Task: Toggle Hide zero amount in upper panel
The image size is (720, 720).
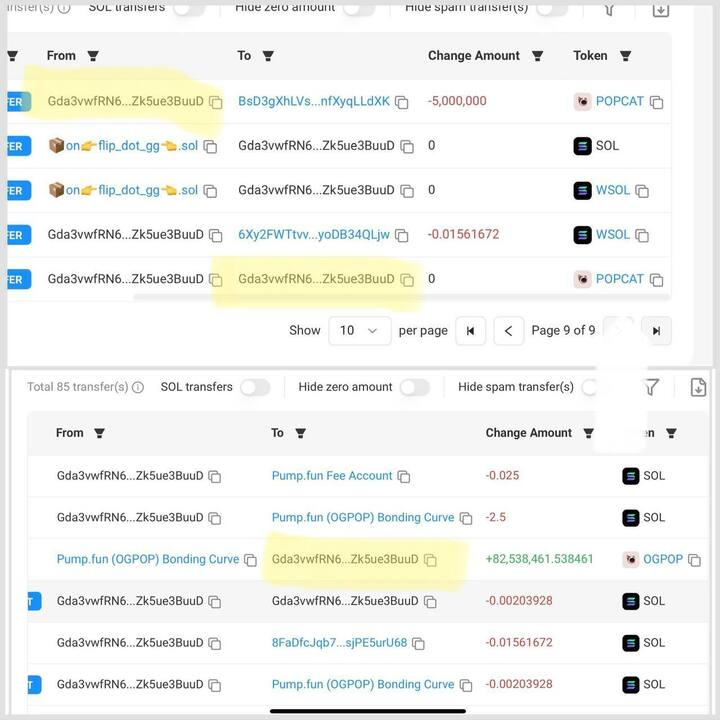Action: [x=358, y=8]
